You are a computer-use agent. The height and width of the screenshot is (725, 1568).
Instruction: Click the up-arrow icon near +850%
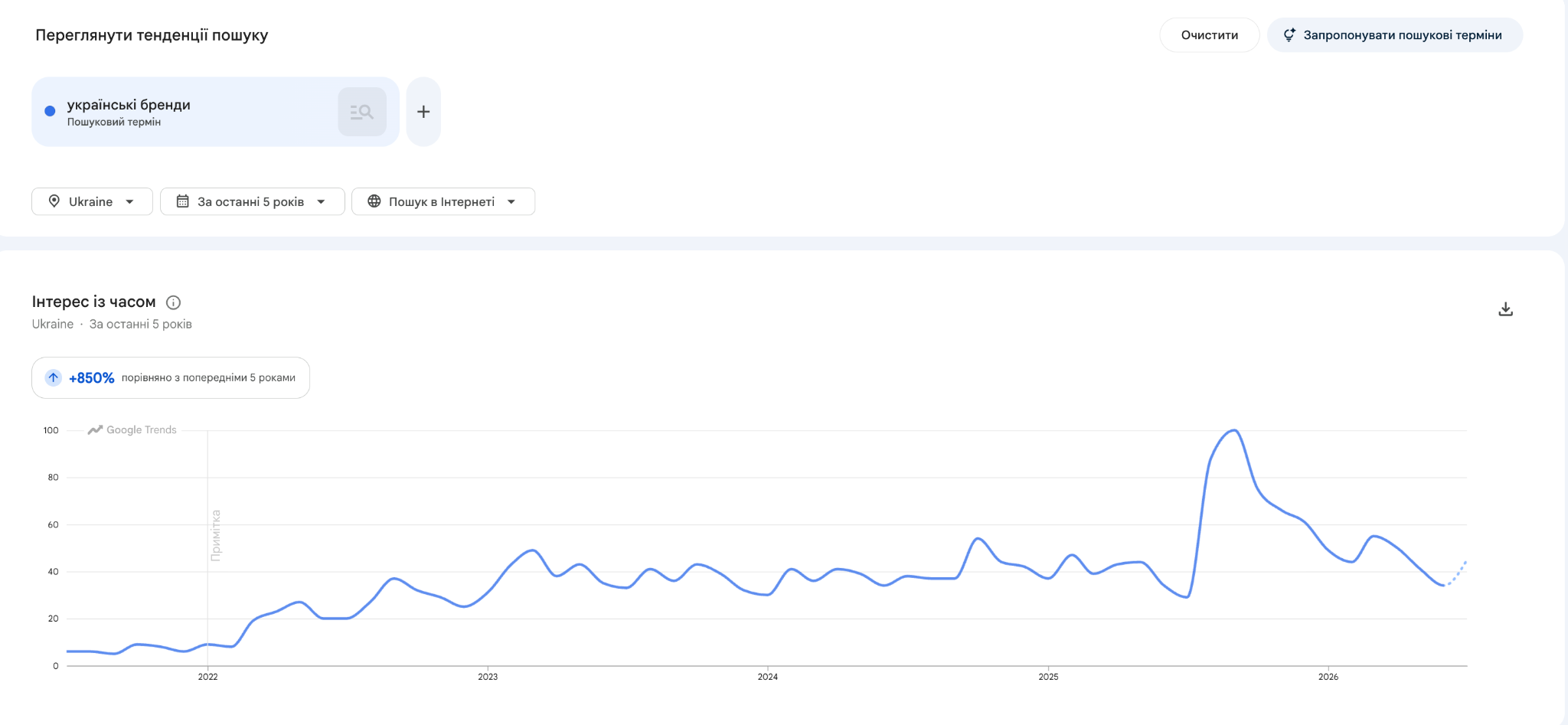[x=54, y=377]
